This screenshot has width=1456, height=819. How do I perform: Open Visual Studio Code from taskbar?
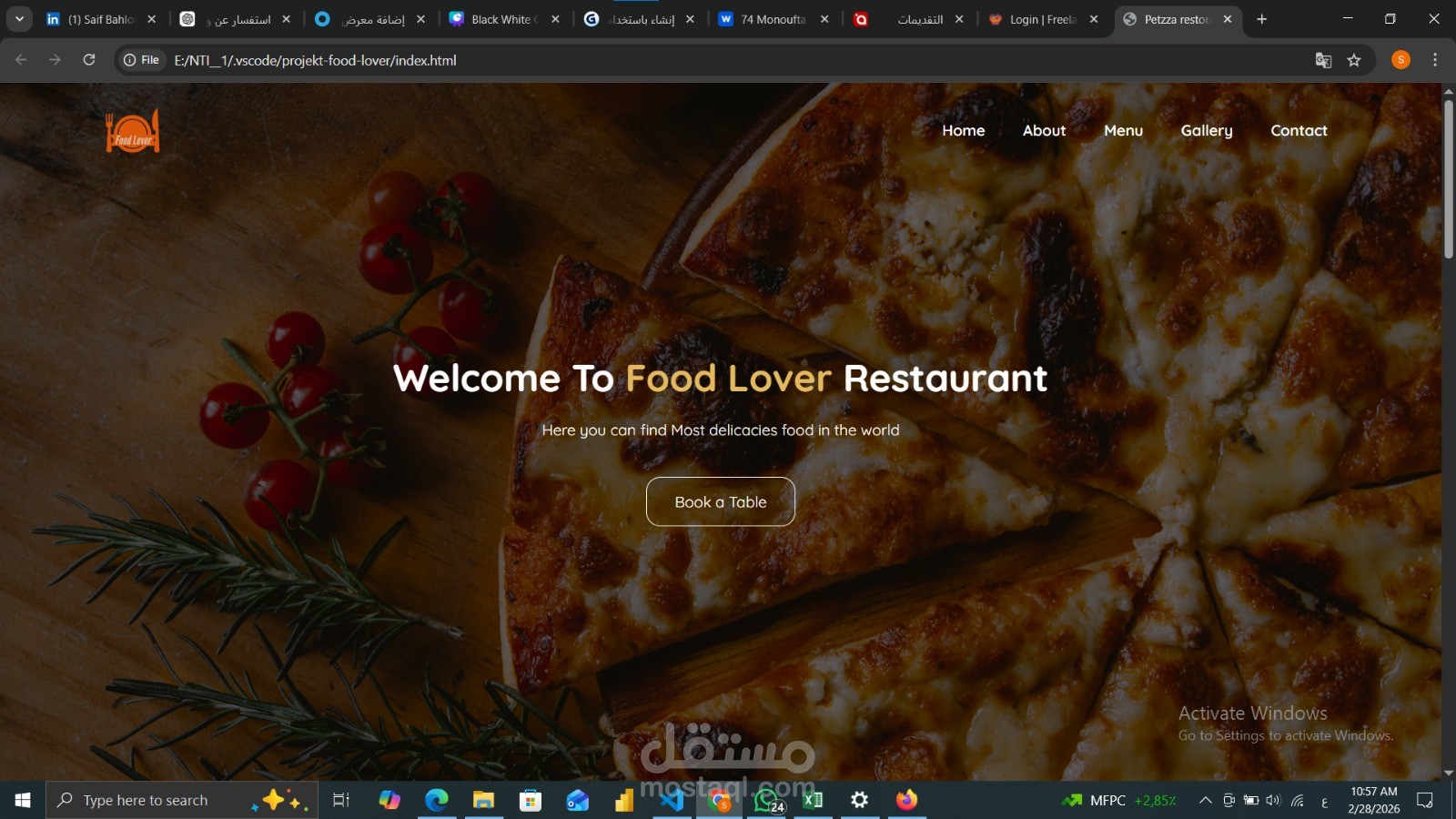(x=672, y=800)
